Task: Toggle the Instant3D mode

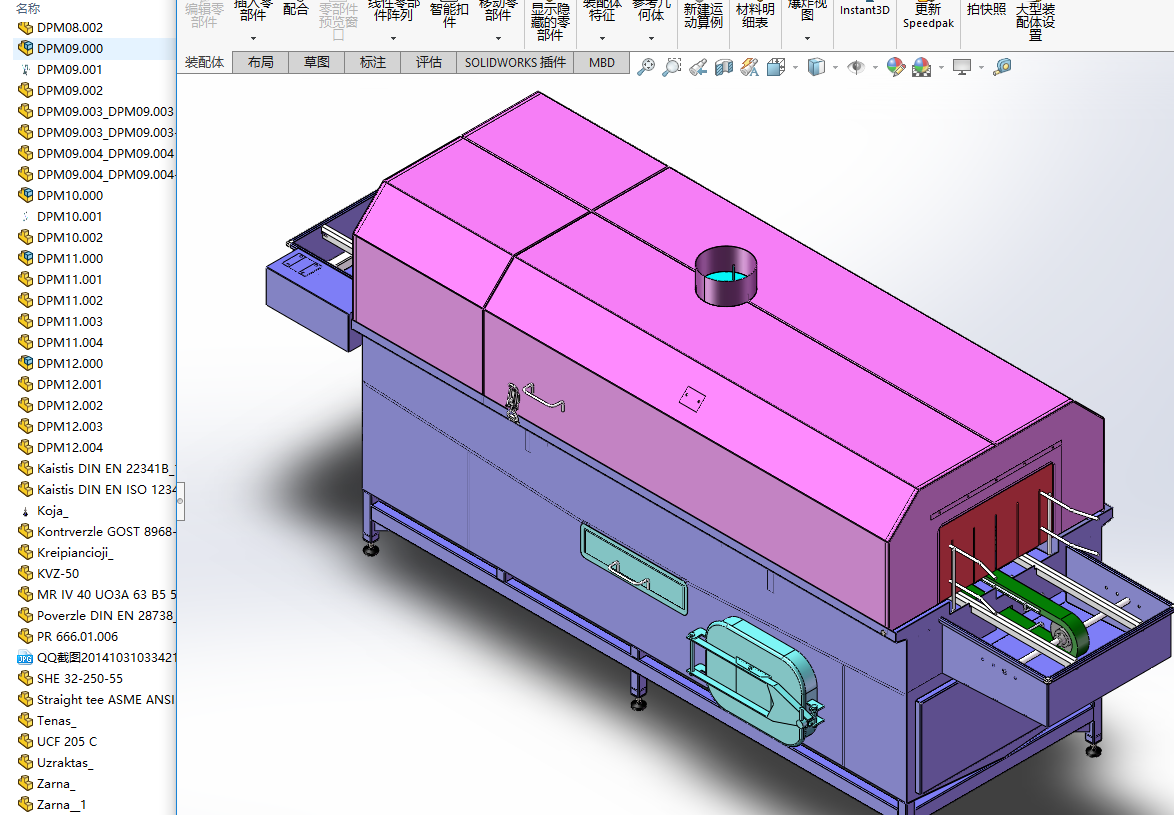Action: [864, 10]
